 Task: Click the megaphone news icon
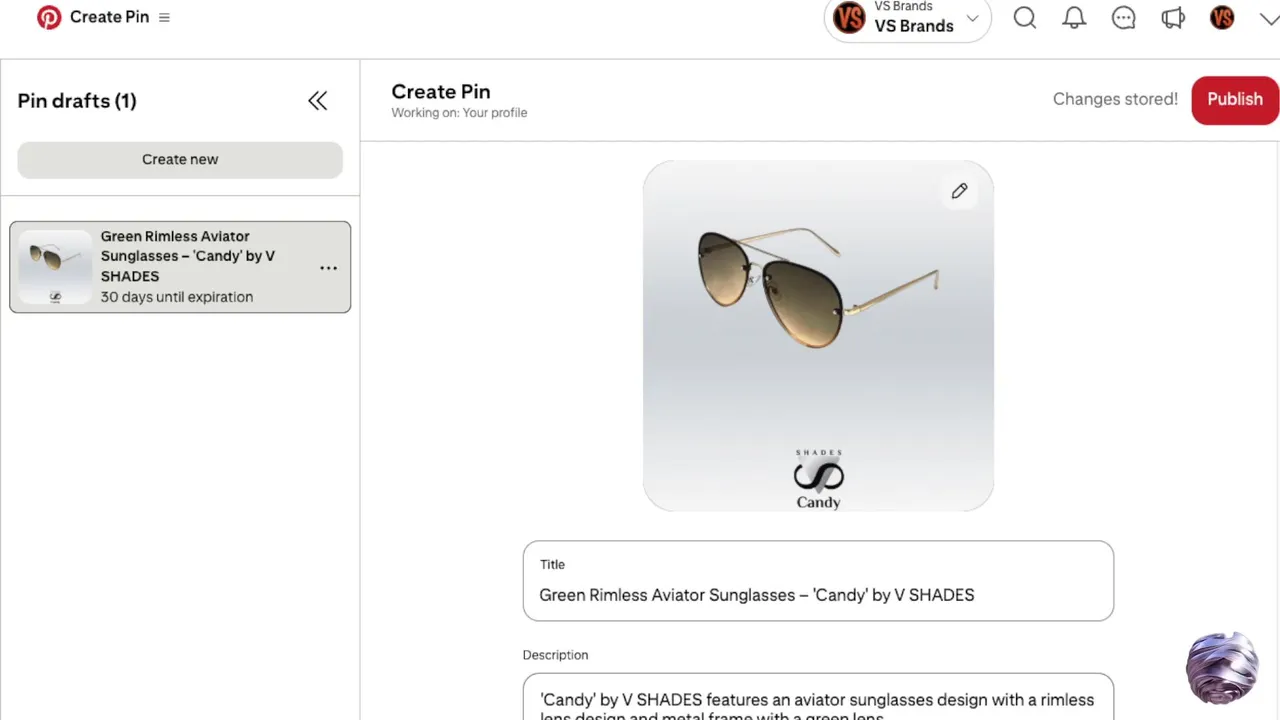tap(1172, 18)
